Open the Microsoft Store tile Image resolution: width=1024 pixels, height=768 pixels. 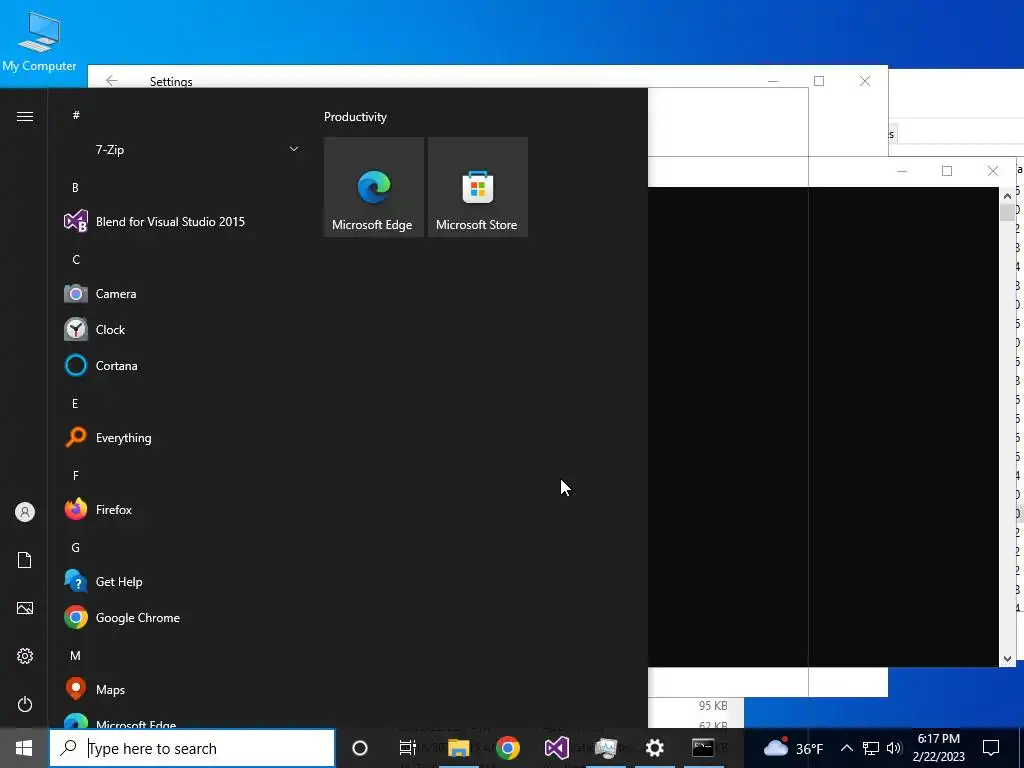(477, 187)
